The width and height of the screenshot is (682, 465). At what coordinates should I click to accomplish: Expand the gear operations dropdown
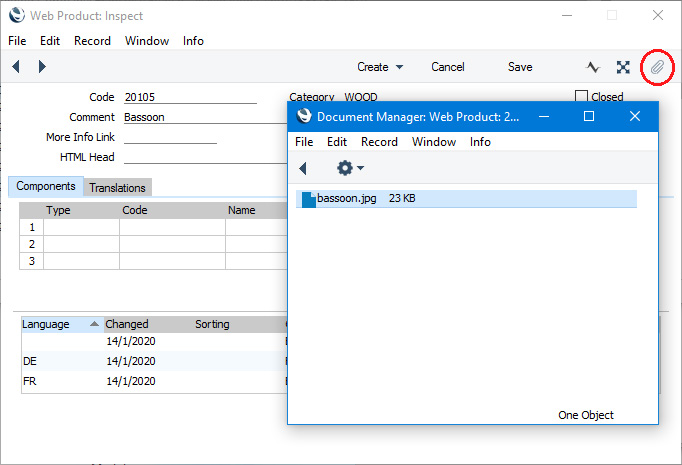point(350,168)
